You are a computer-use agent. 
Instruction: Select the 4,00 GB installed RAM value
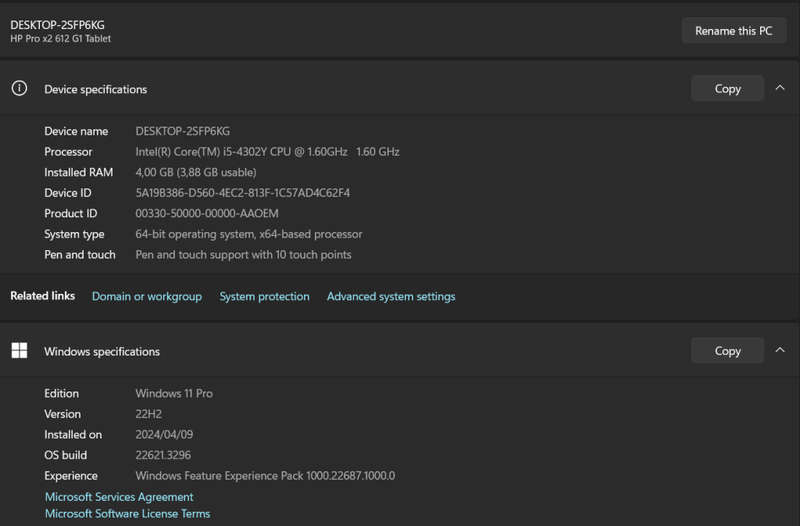tap(196, 172)
